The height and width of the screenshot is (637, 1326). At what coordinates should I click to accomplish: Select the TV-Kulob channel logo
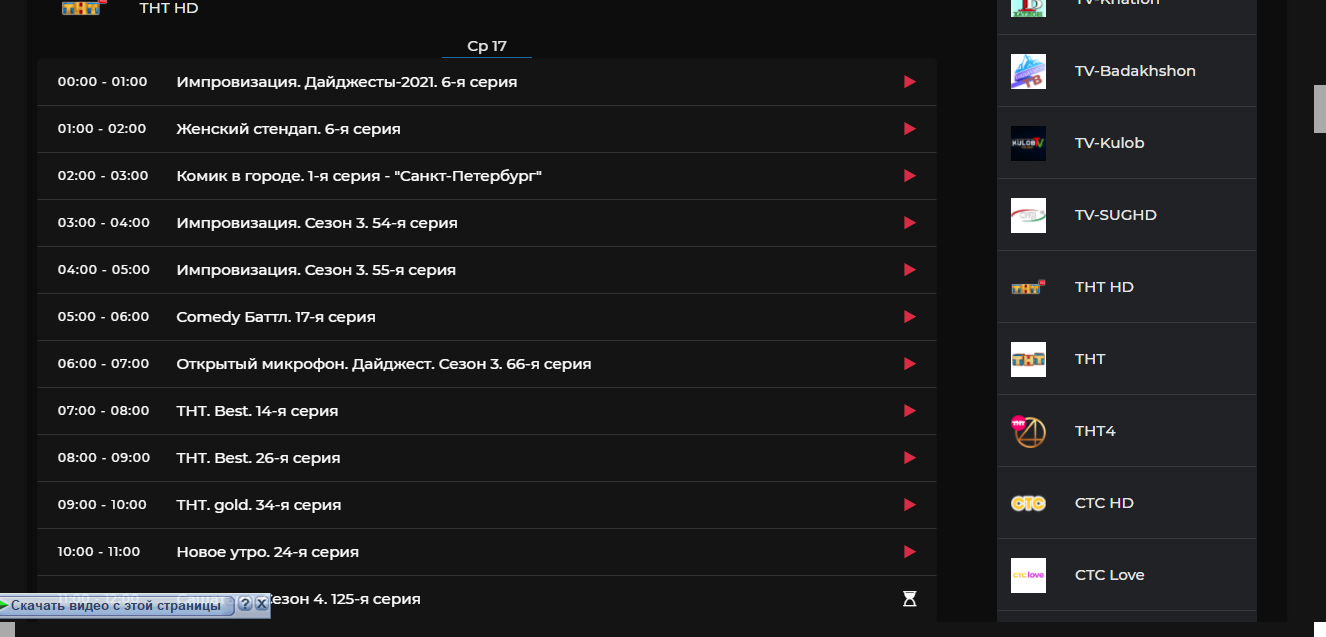pos(1028,143)
